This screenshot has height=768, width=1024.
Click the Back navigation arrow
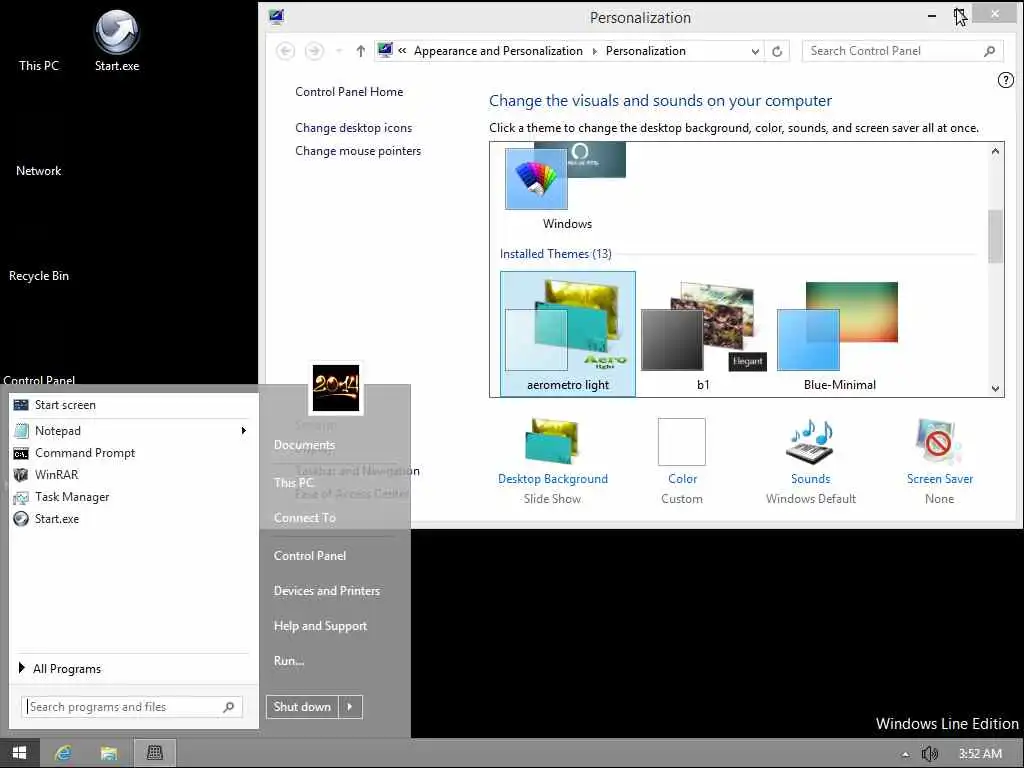pyautogui.click(x=285, y=51)
